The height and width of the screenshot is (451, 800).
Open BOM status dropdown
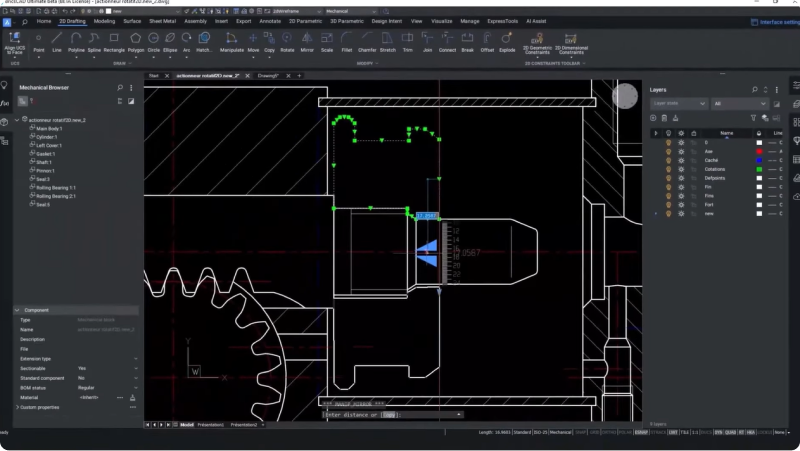point(136,388)
